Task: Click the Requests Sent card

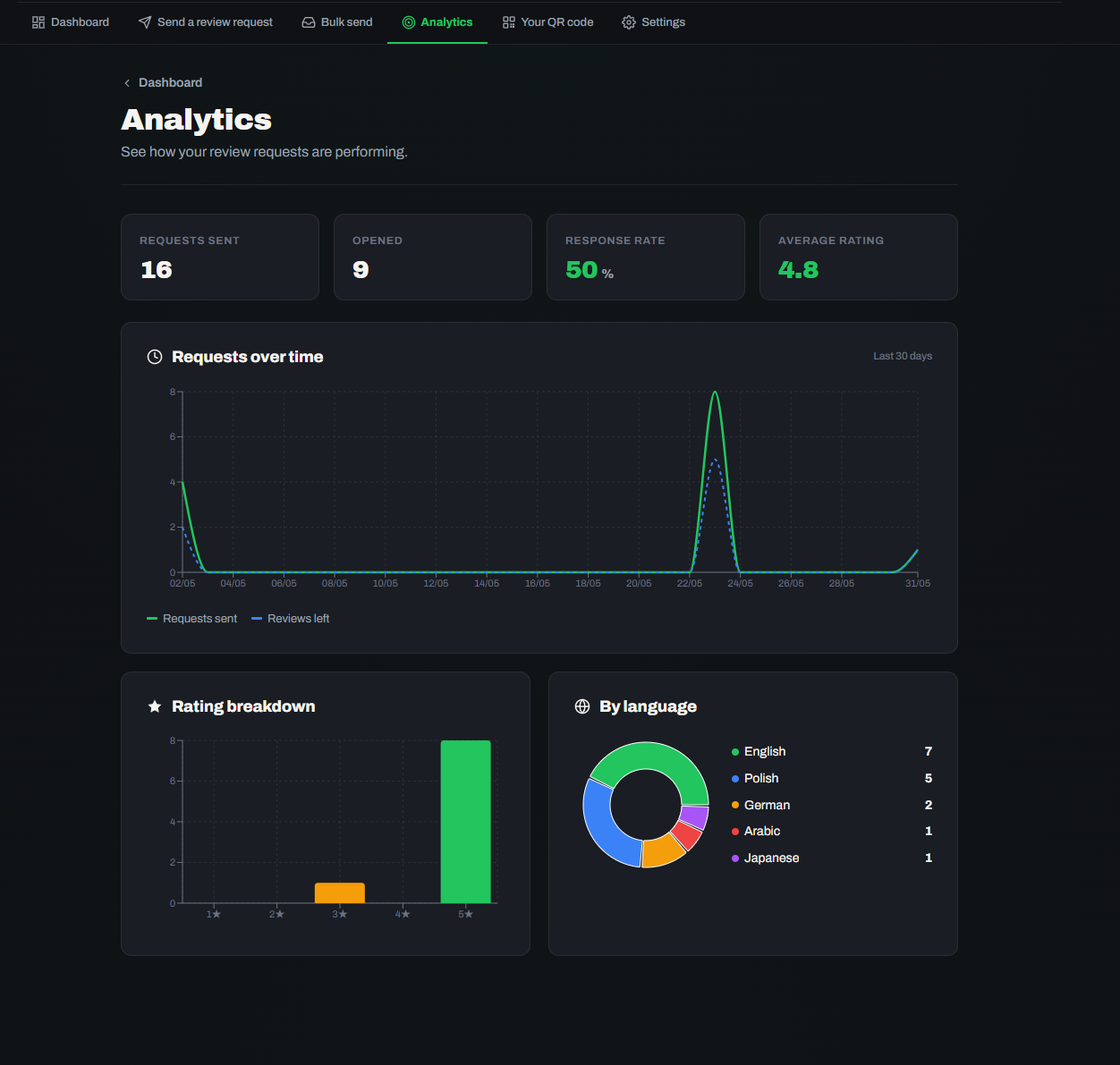Action: point(220,258)
